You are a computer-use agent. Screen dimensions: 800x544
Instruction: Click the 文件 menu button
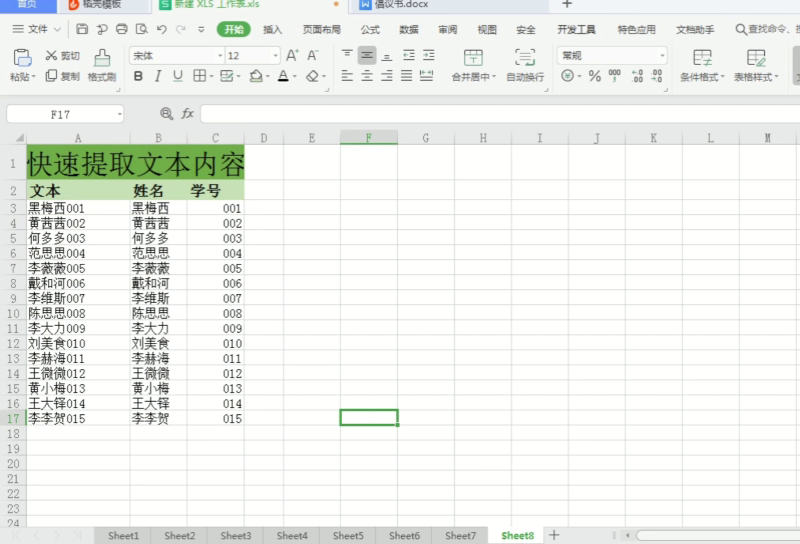click(x=37, y=29)
